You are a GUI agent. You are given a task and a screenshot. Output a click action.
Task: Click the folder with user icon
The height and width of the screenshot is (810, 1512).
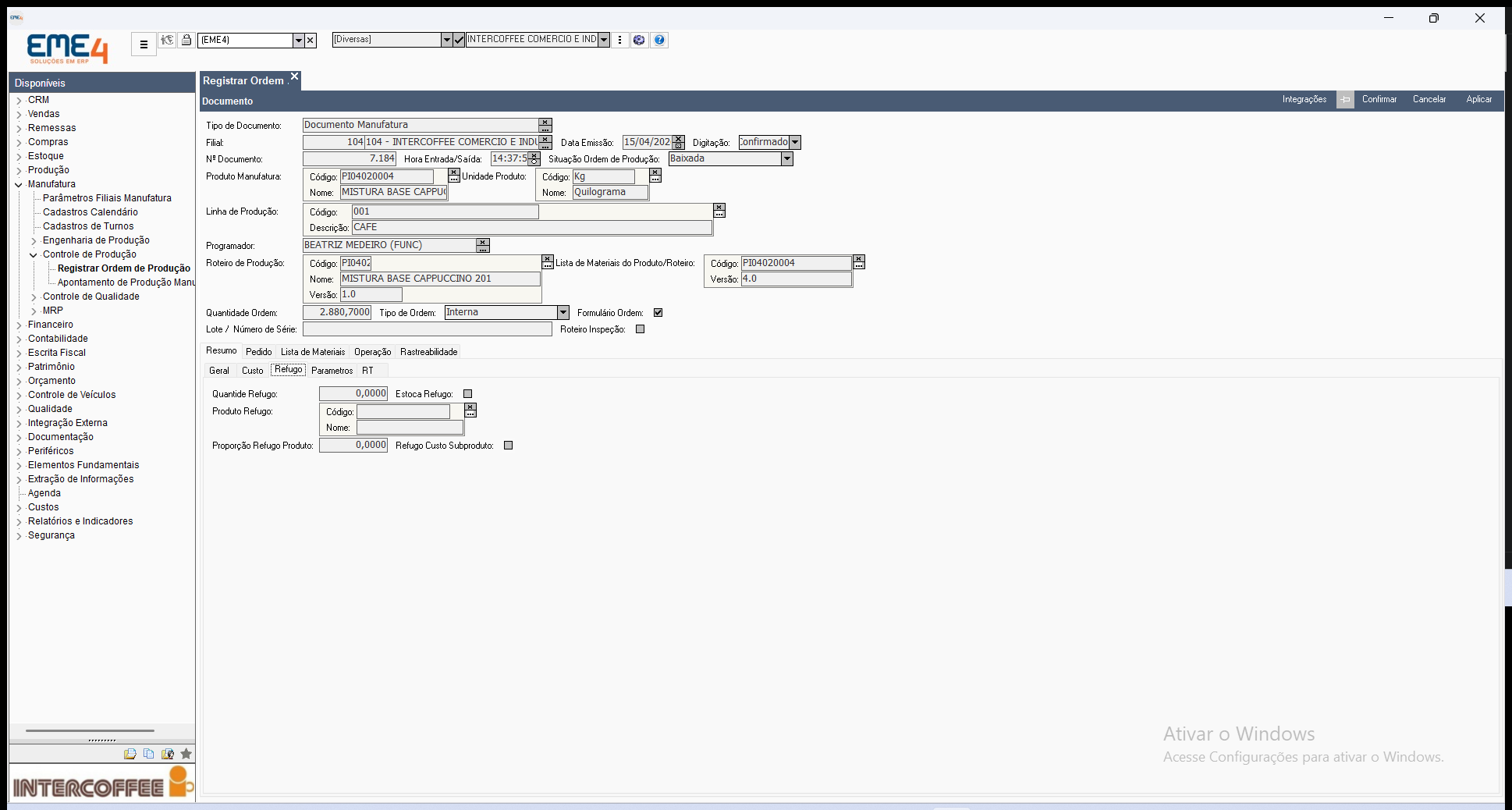(167, 754)
